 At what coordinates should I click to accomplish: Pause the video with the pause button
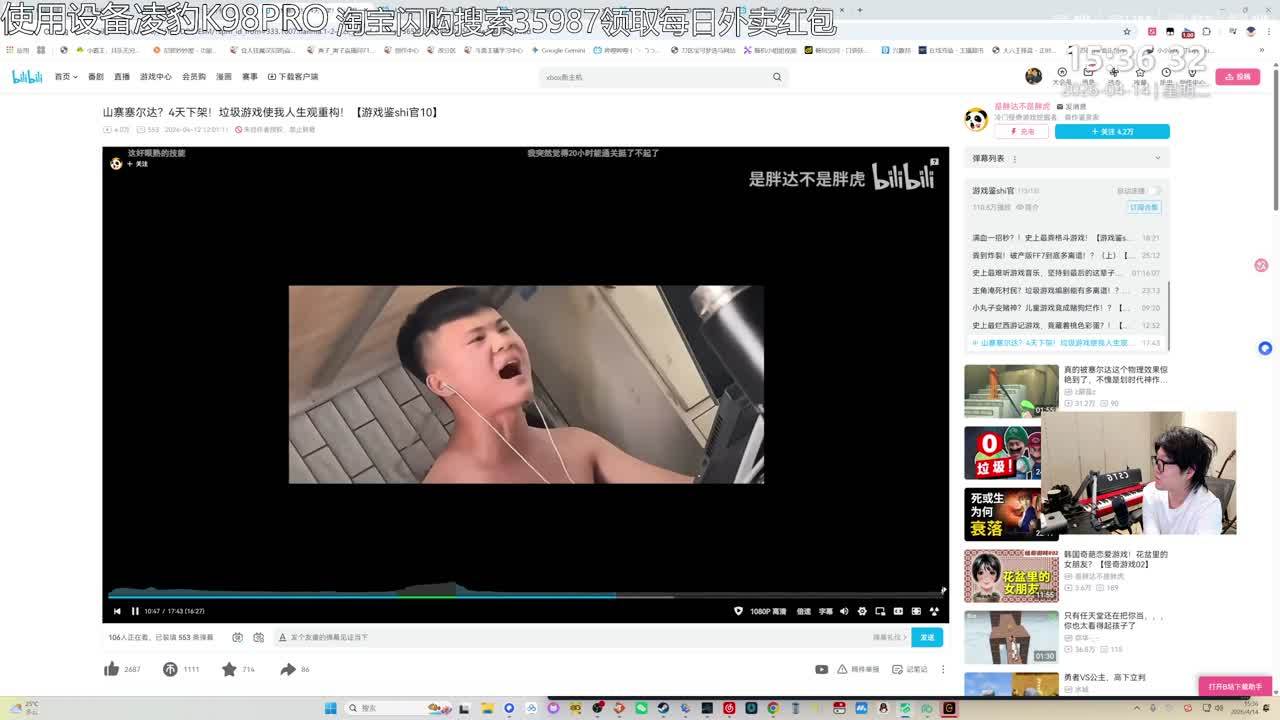pyautogui.click(x=135, y=611)
